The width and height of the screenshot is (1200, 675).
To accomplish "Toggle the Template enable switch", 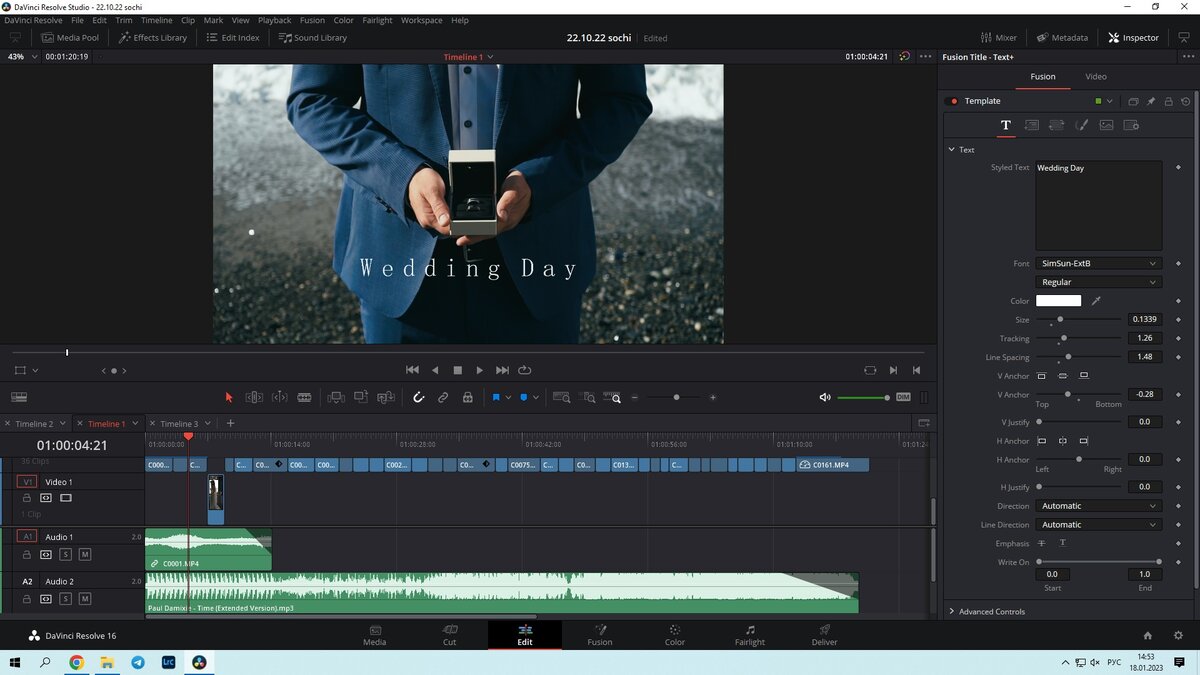I will tap(951, 101).
